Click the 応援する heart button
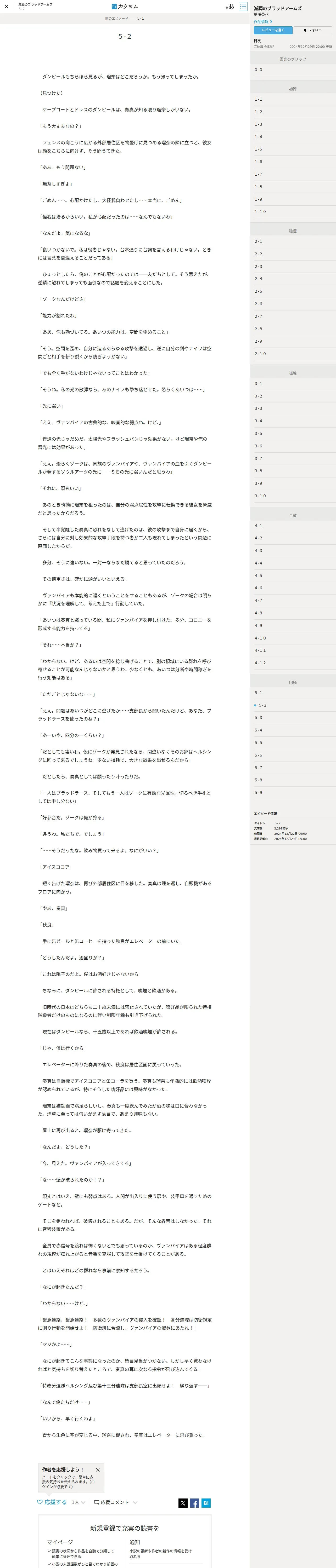This screenshot has height=1568, width=336. pyautogui.click(x=52, y=1502)
